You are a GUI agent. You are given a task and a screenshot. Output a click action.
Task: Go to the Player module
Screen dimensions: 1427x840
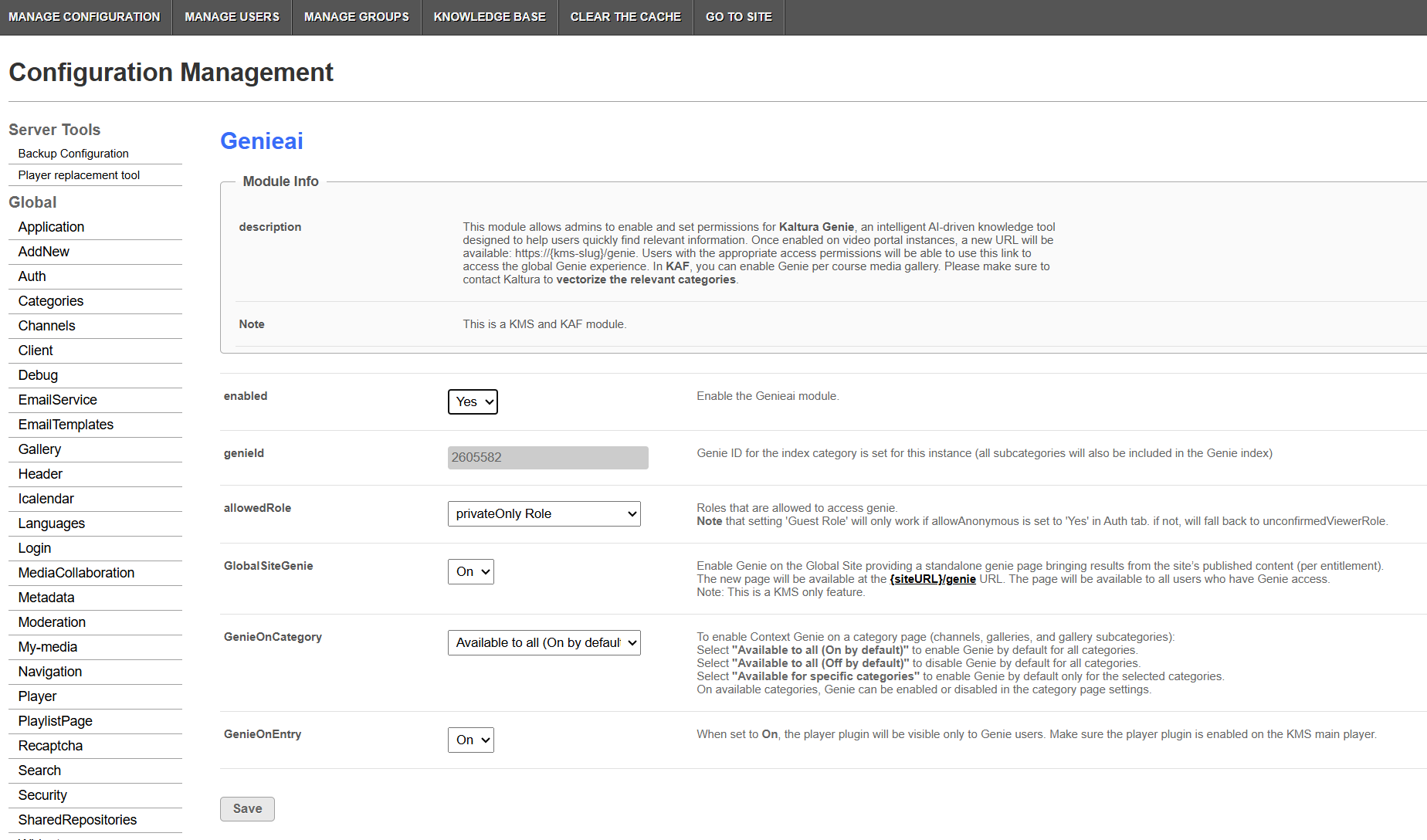click(38, 696)
